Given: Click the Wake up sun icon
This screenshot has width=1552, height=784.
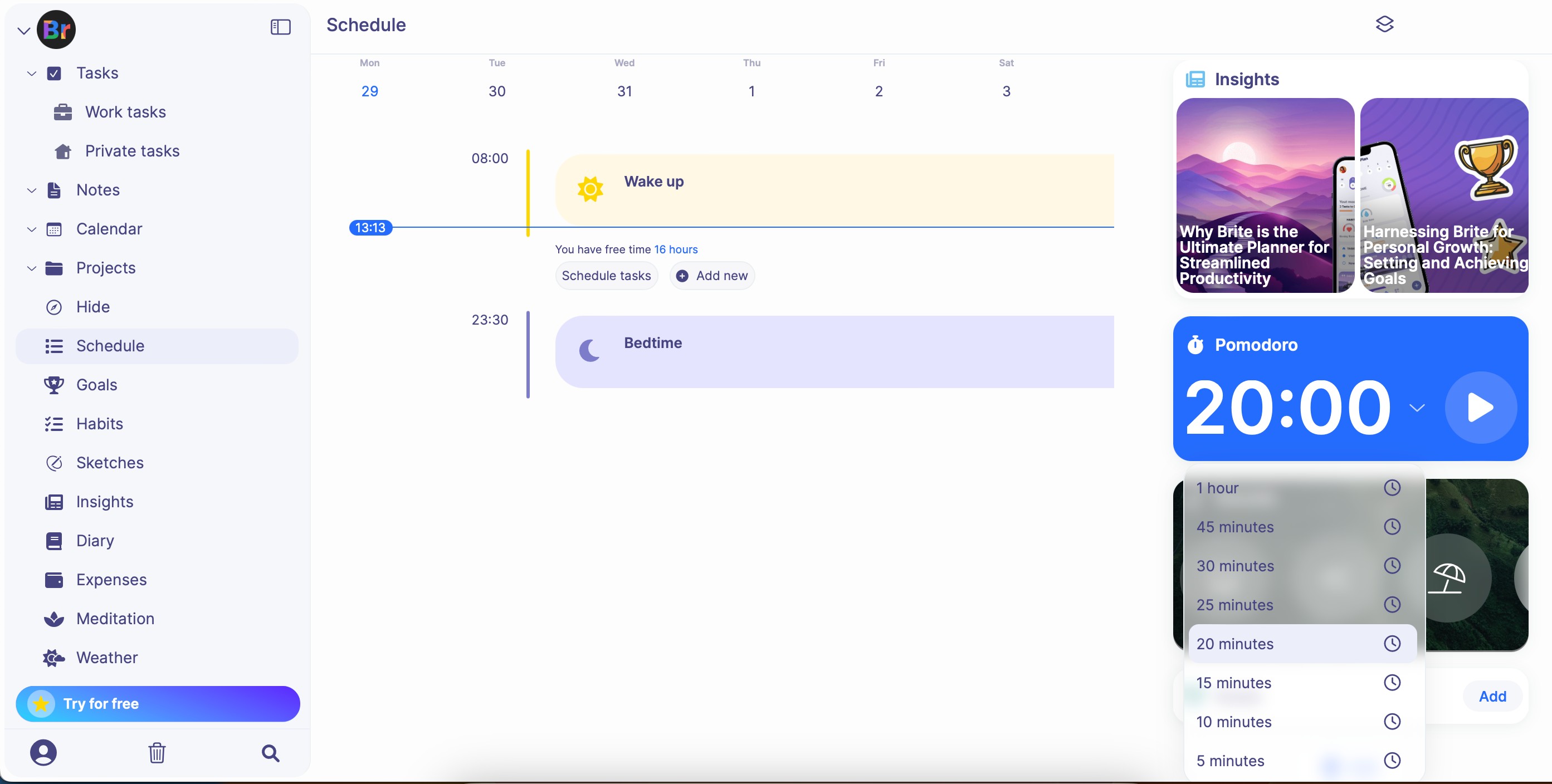Looking at the screenshot, I should 590,189.
